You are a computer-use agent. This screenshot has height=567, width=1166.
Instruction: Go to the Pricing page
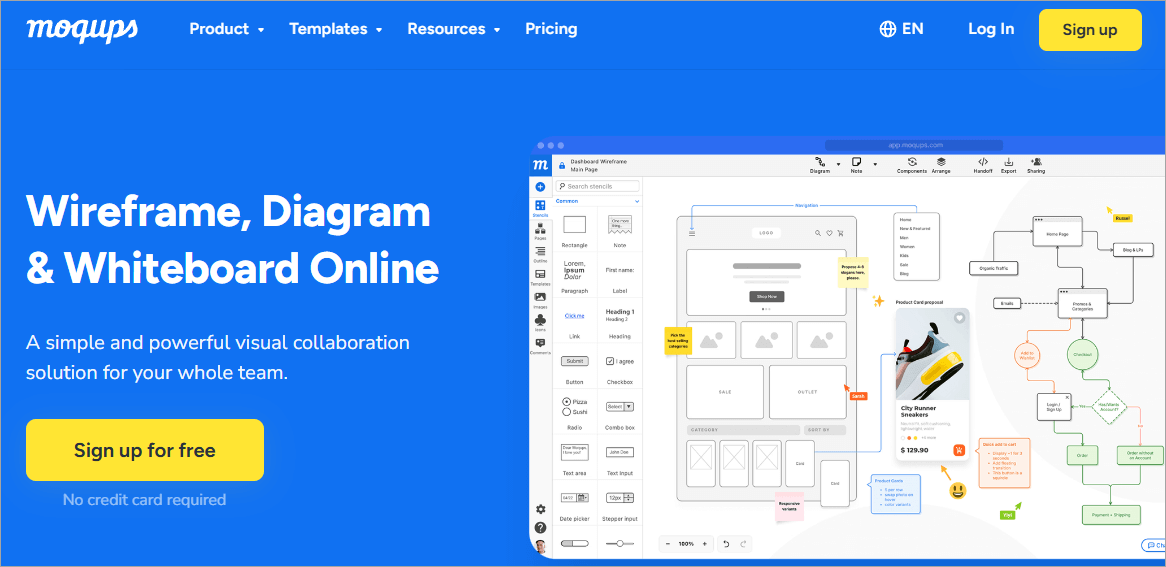(x=551, y=29)
